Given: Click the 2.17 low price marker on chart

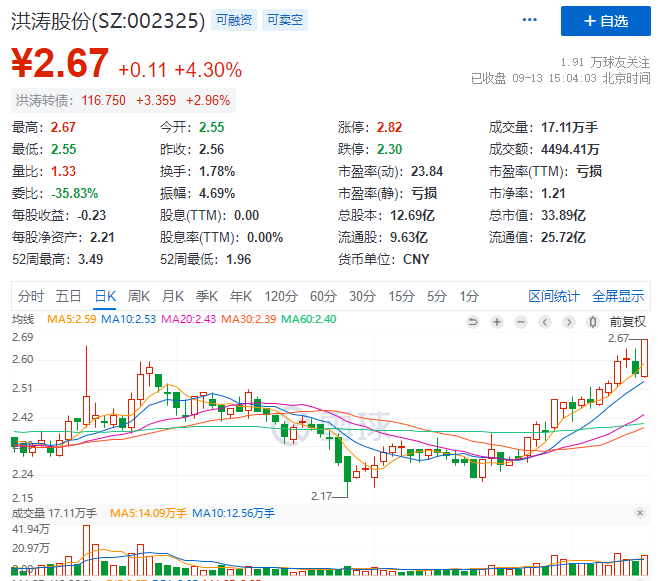Looking at the screenshot, I should coord(321,496).
